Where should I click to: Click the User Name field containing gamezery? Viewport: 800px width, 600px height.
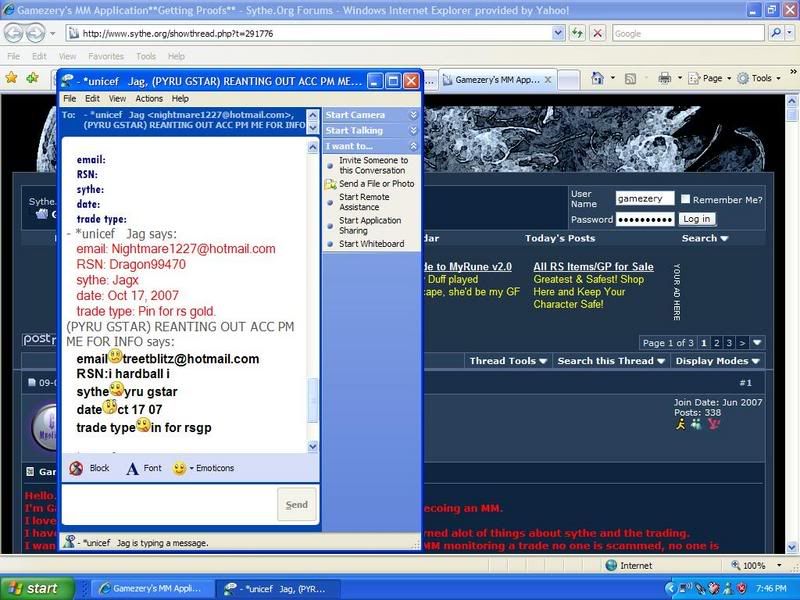[x=645, y=198]
